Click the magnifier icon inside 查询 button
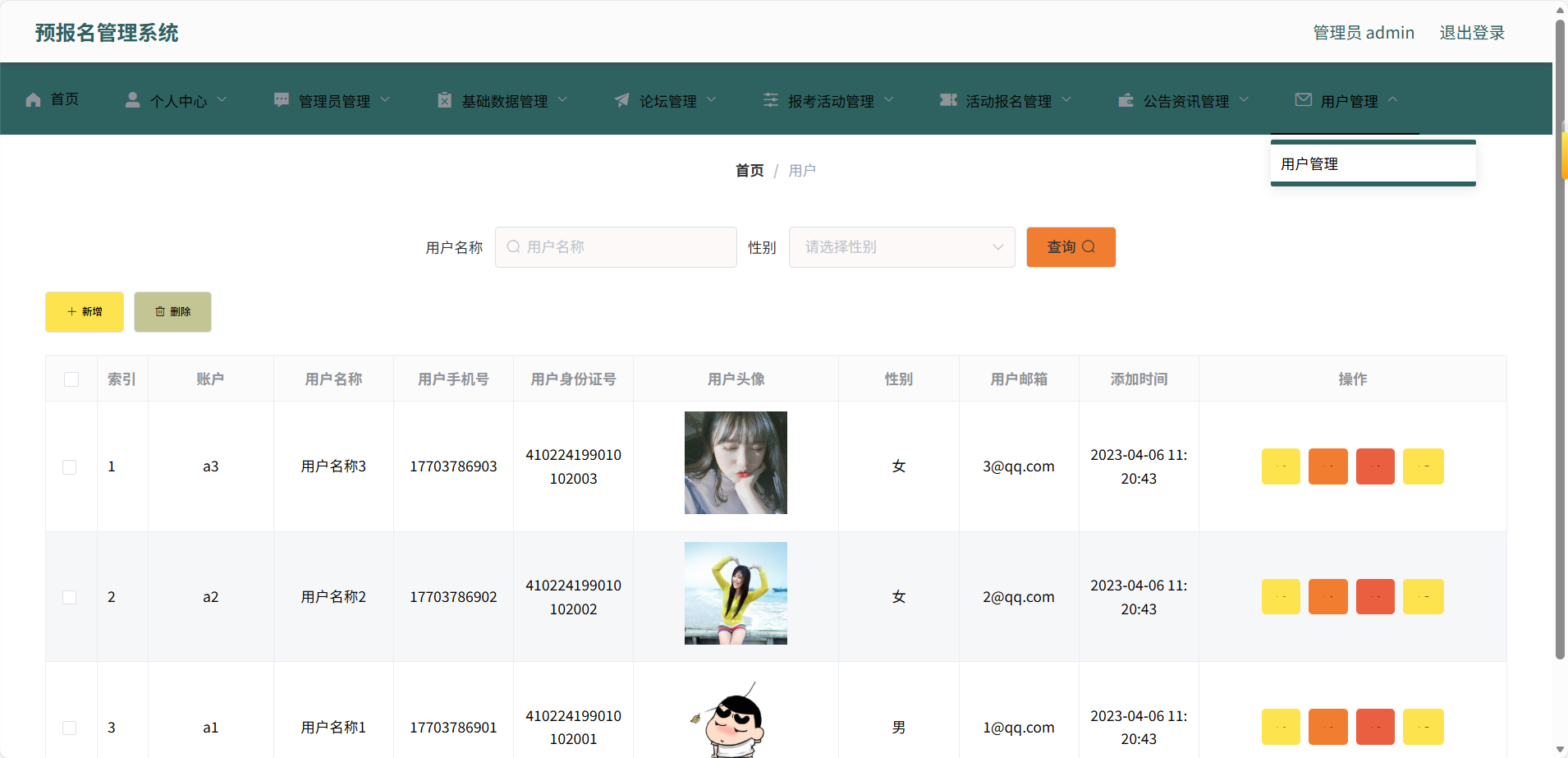This screenshot has height=758, width=1568. (x=1089, y=246)
